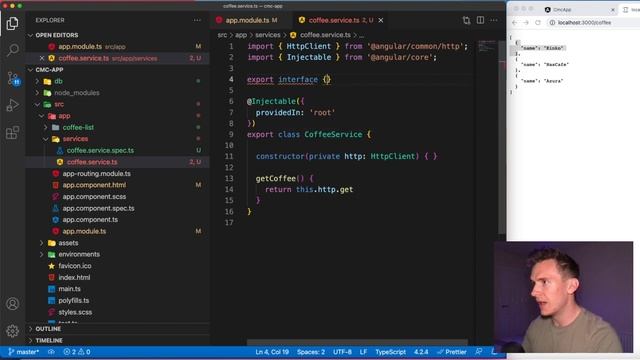
Task: Open coffee.service.spec.ts in the explorer
Action: click(x=100, y=150)
